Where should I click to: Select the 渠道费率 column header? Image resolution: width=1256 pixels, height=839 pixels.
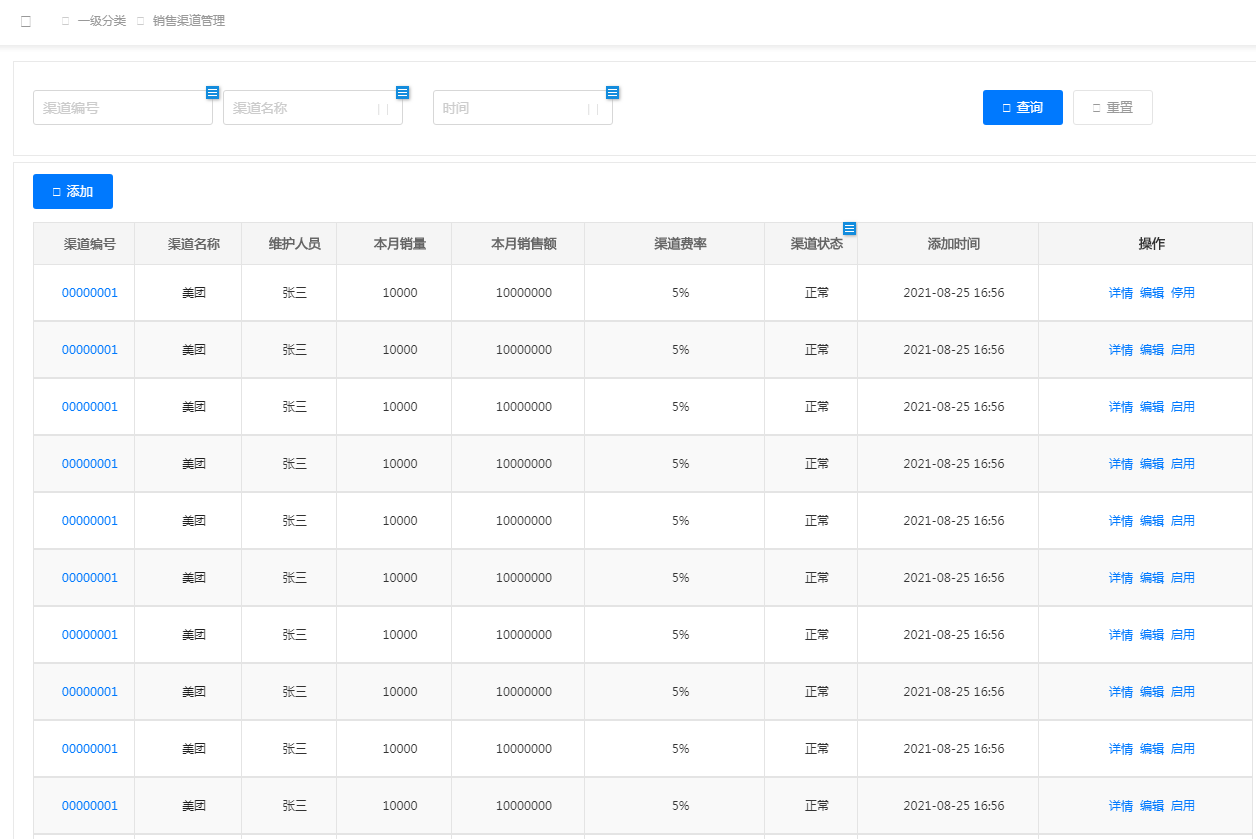coord(675,244)
